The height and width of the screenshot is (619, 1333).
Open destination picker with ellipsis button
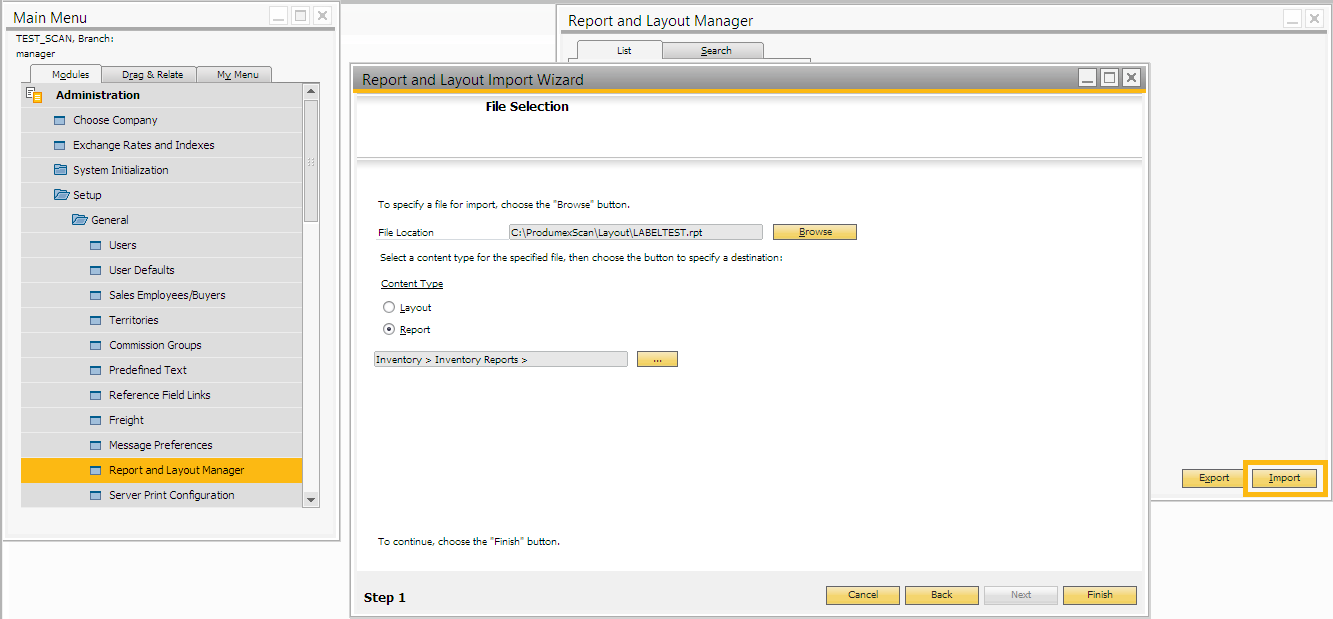[x=657, y=360]
